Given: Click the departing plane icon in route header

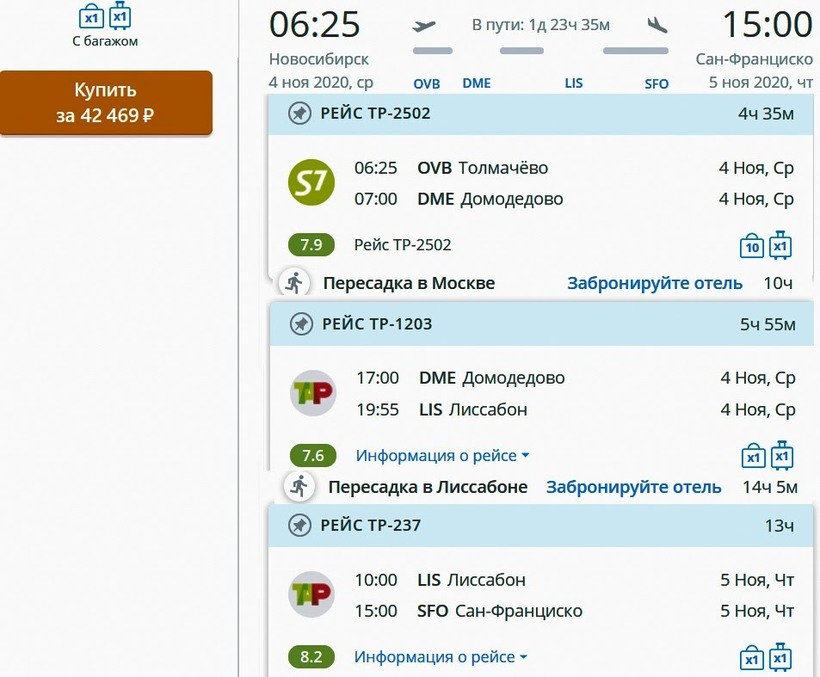Looking at the screenshot, I should click(425, 25).
